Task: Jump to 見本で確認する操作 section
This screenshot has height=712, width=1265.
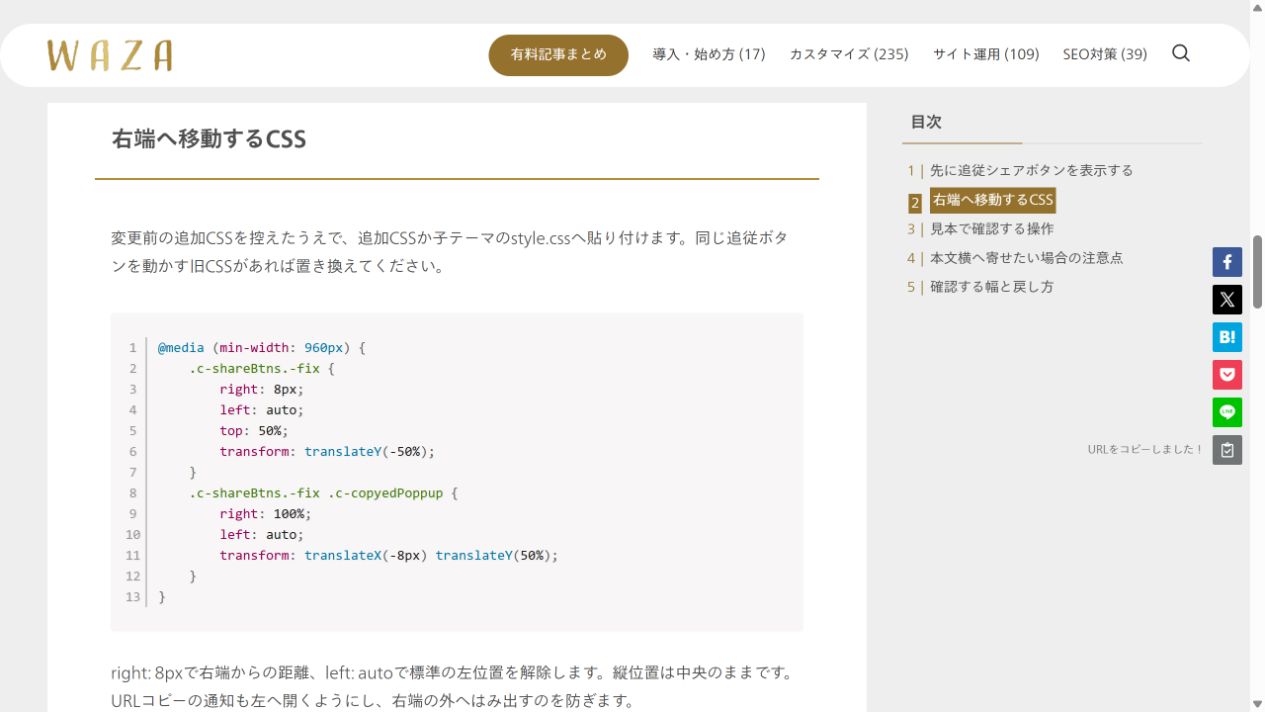Action: (992, 229)
